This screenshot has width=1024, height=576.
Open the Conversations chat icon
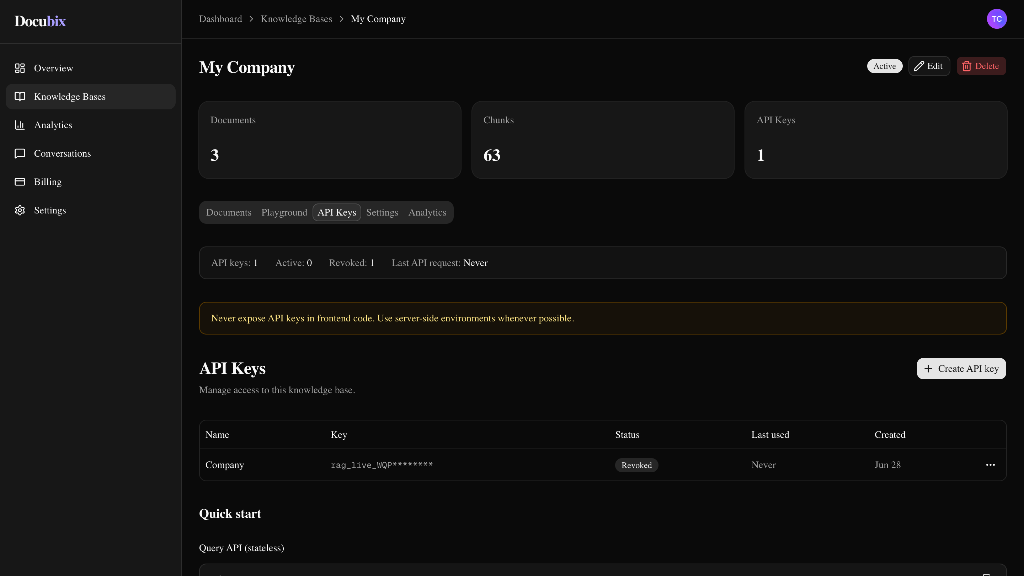(x=20, y=153)
